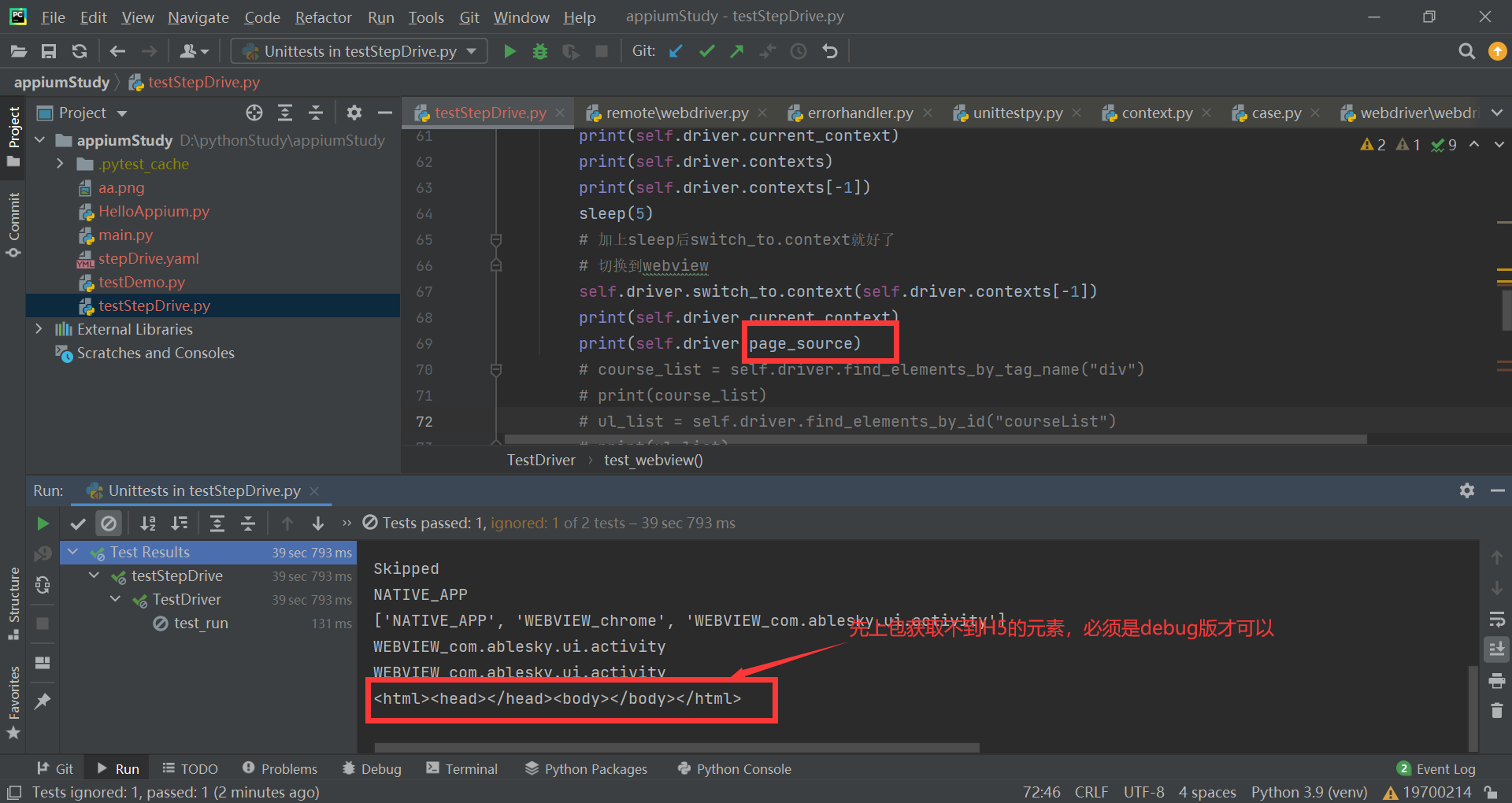Image resolution: width=1512 pixels, height=803 pixels.
Task: Expand all in Project panel
Action: 285,113
